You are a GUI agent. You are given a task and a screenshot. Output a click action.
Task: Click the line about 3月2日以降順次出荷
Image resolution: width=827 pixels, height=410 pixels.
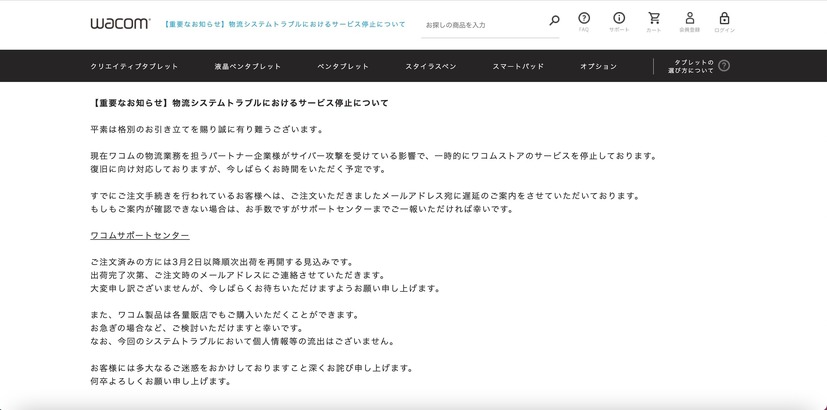(222, 262)
